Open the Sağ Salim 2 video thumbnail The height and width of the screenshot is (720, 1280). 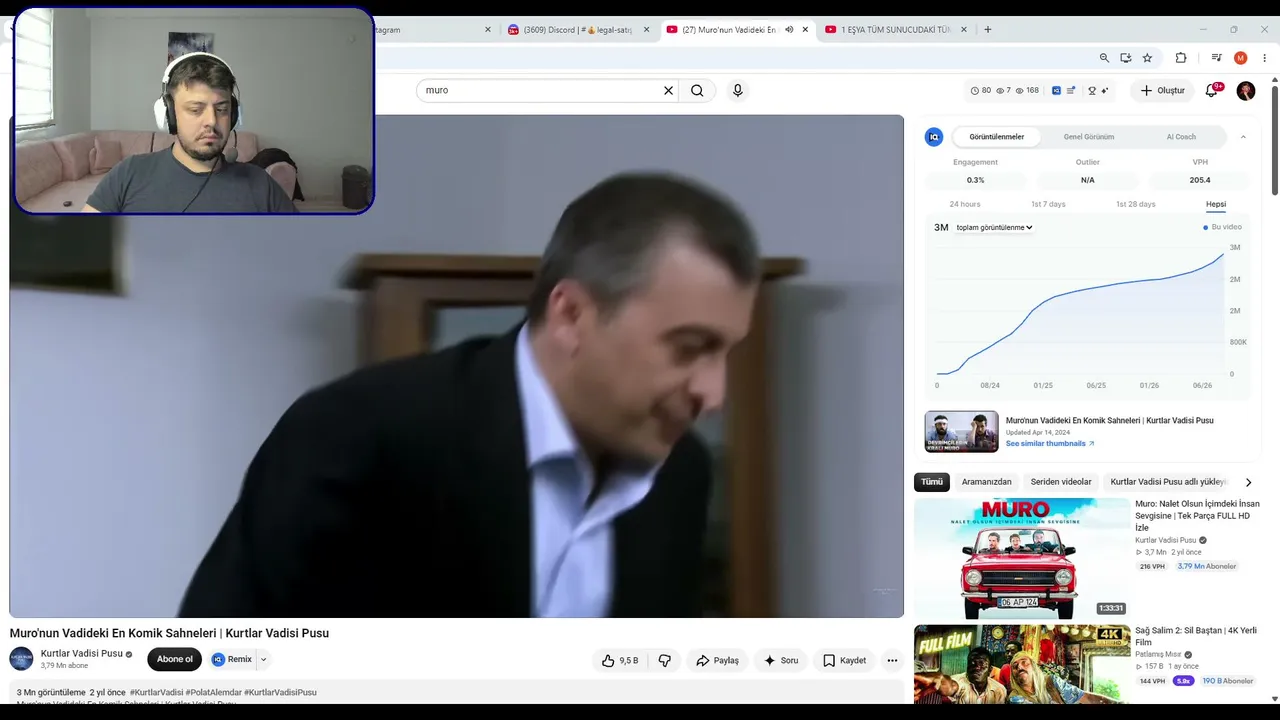pos(1022,665)
